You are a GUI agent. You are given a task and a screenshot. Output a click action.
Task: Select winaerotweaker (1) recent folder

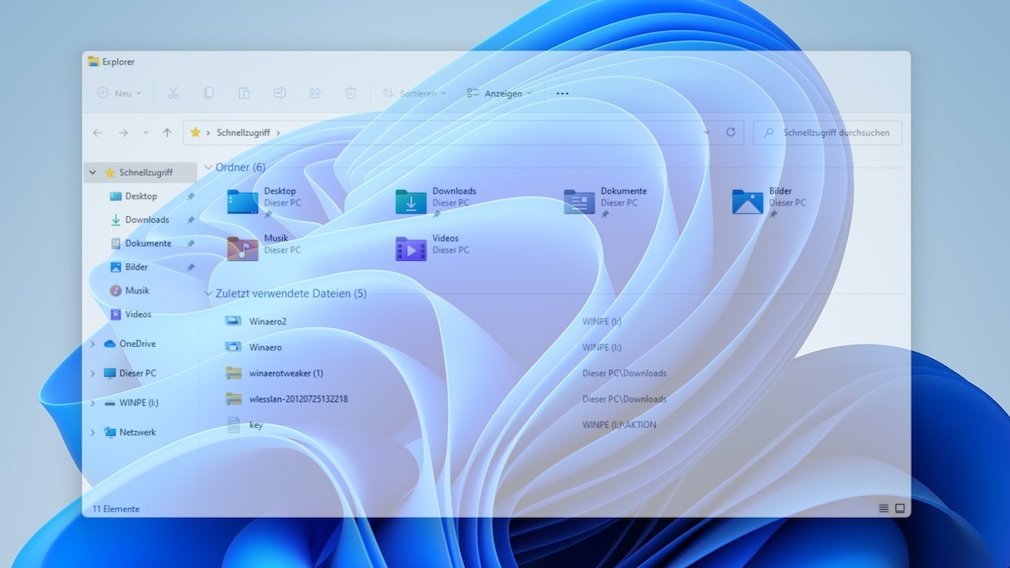(286, 374)
